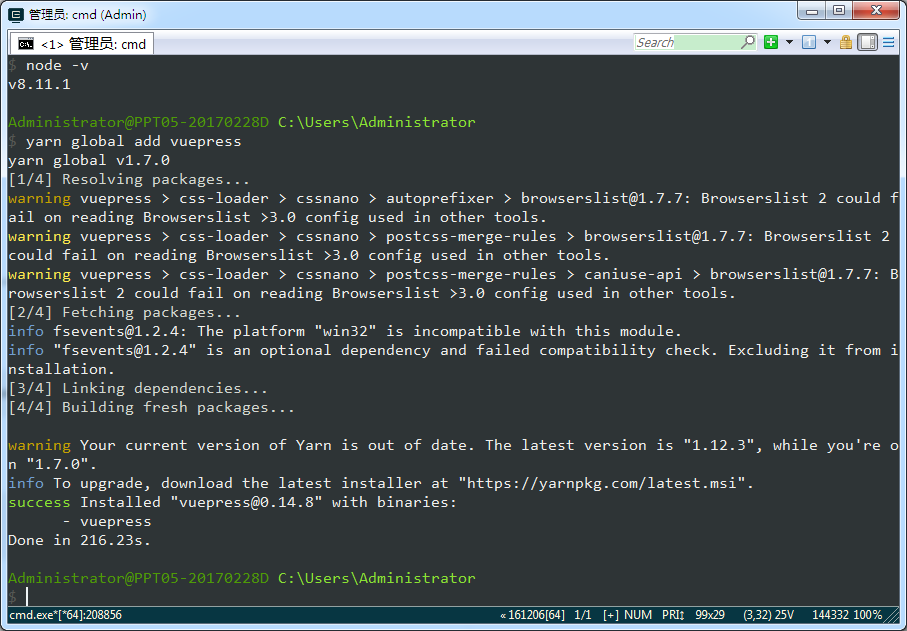The height and width of the screenshot is (631, 907).
Task: Maximize the cmd (Admin) window
Action: click(839, 10)
